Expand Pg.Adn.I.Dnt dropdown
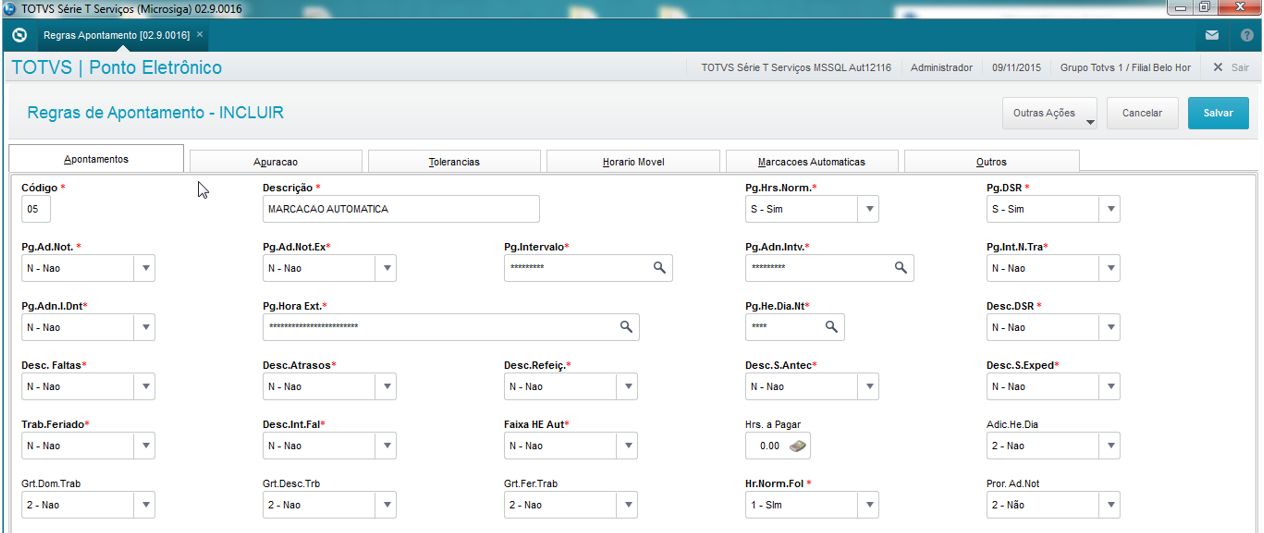The width and height of the screenshot is (1264, 533). click(145, 327)
